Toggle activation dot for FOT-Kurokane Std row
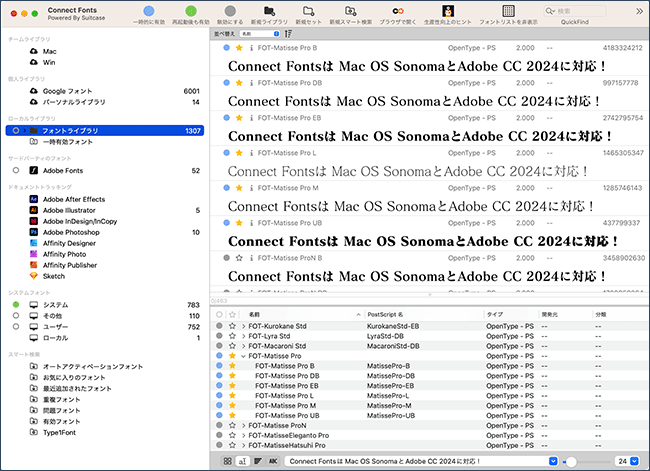 (x=219, y=326)
